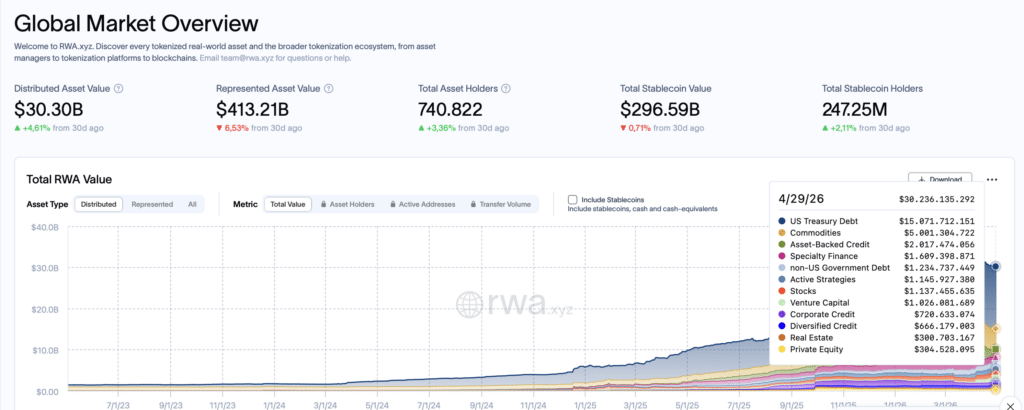Switch to Active Addresses metric
The width and height of the screenshot is (1024, 410).
click(x=423, y=204)
